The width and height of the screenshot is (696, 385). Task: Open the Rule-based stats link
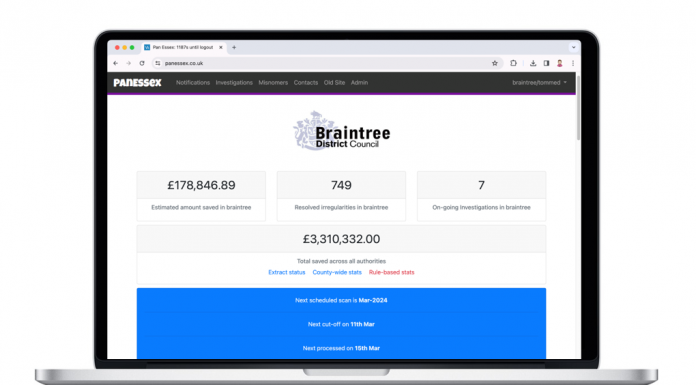tap(392, 272)
